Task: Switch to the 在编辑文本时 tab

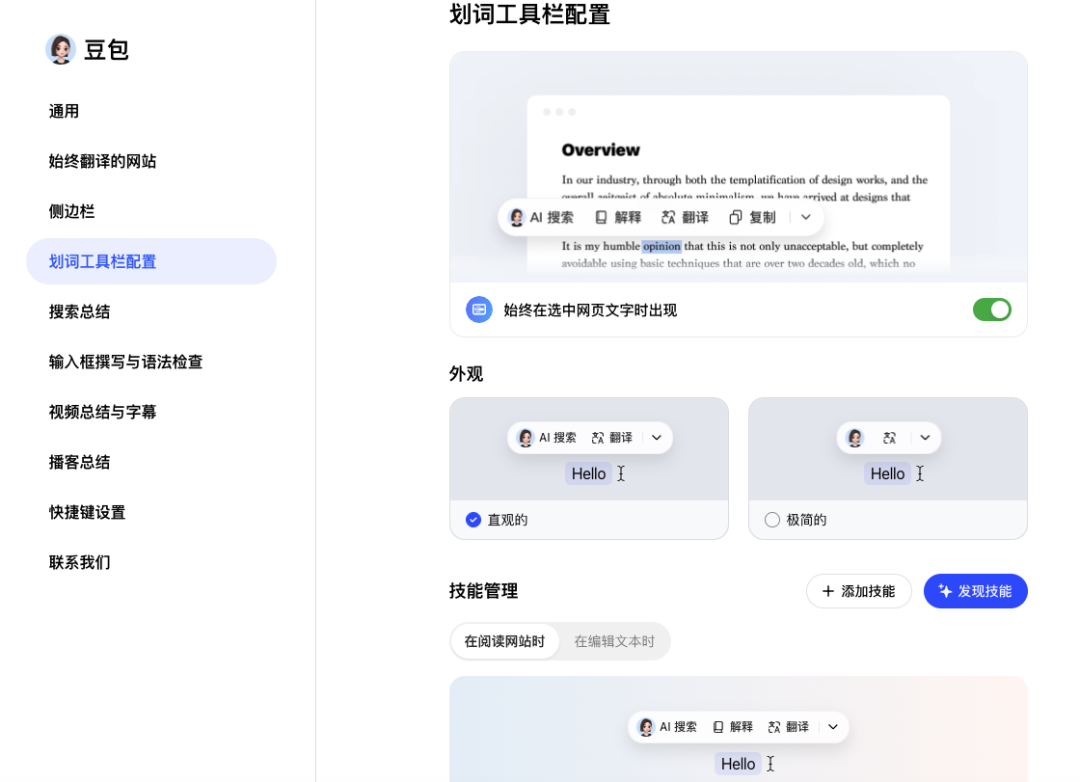Action: pos(614,642)
